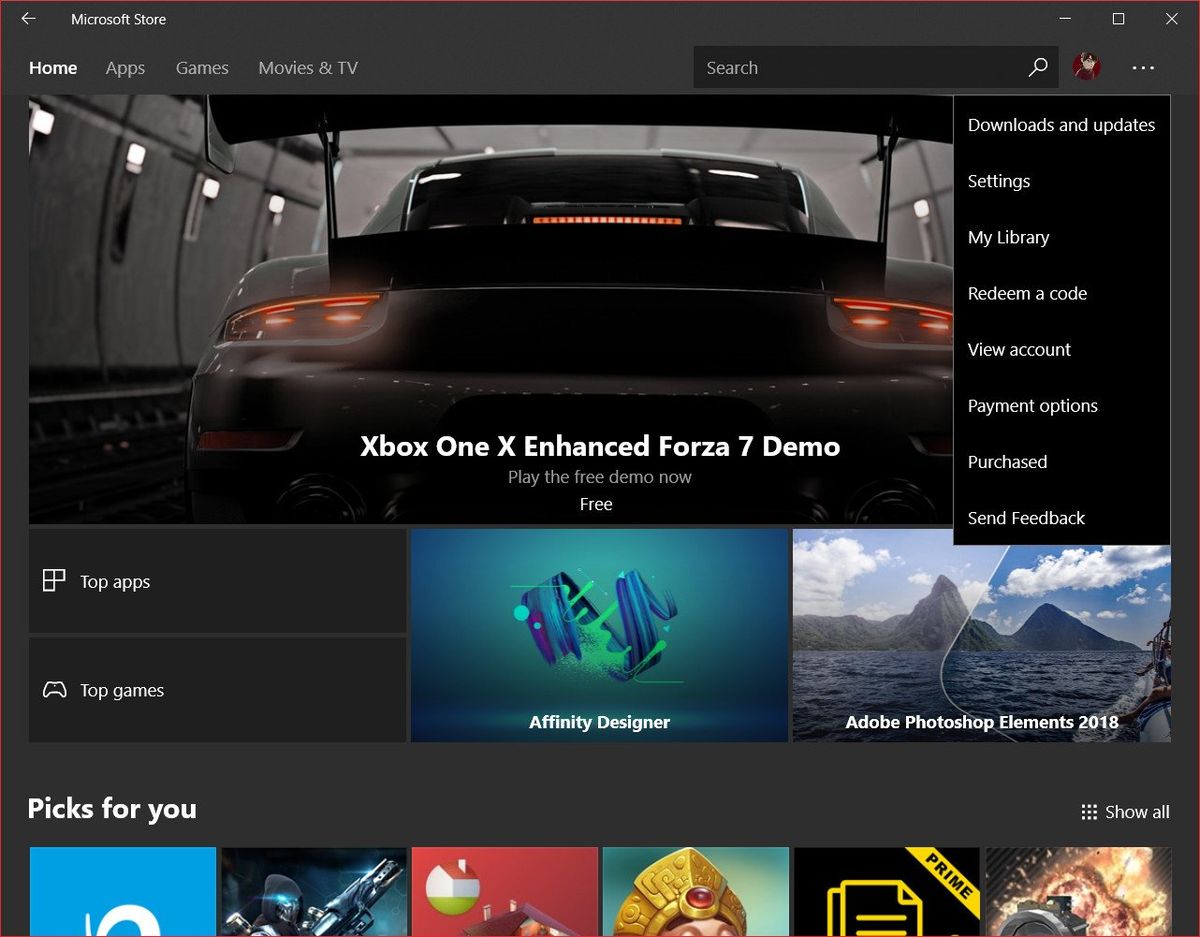Select Settings in the overflow menu
The image size is (1200, 937).
[998, 181]
